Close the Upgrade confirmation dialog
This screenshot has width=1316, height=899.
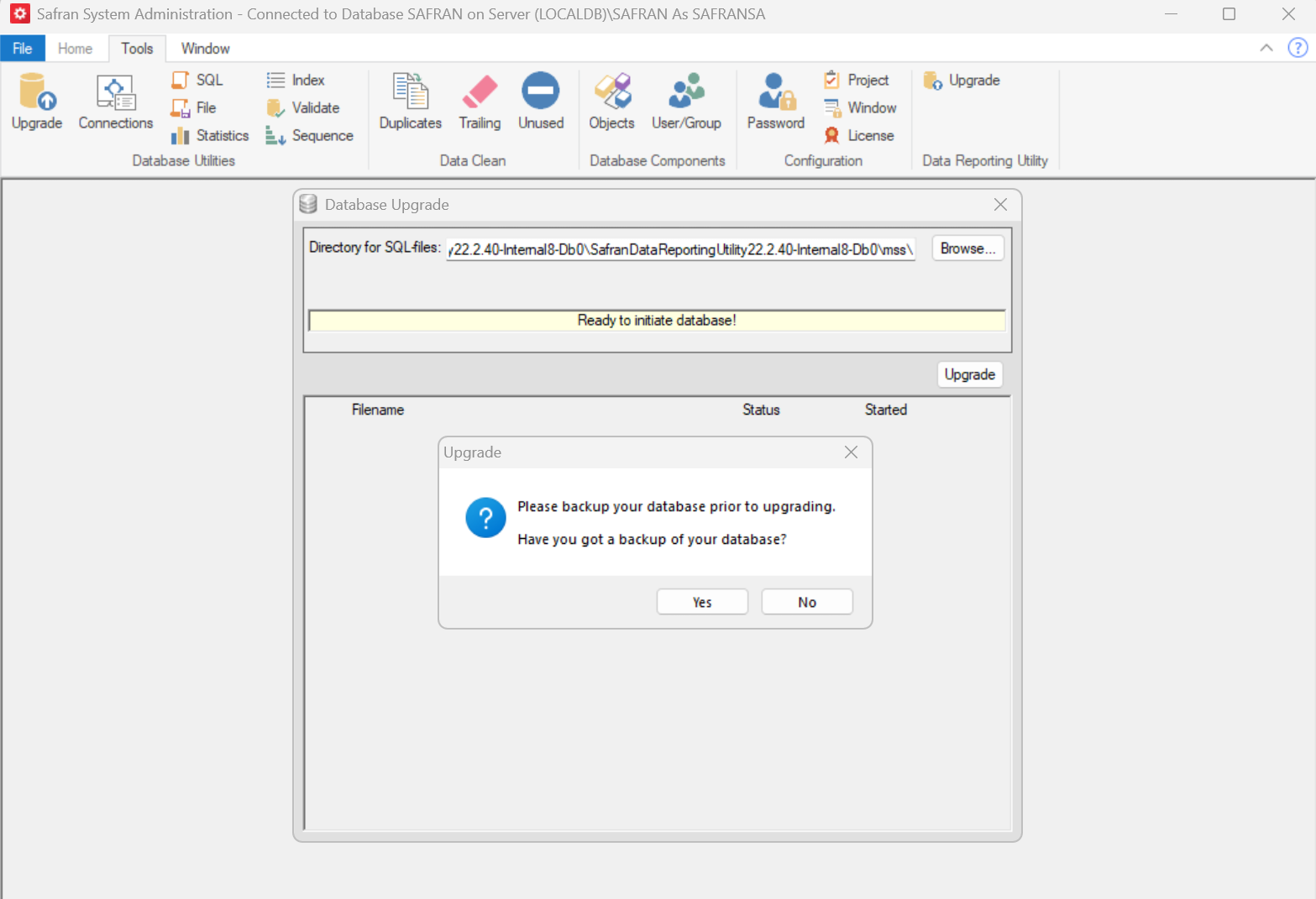(x=851, y=452)
